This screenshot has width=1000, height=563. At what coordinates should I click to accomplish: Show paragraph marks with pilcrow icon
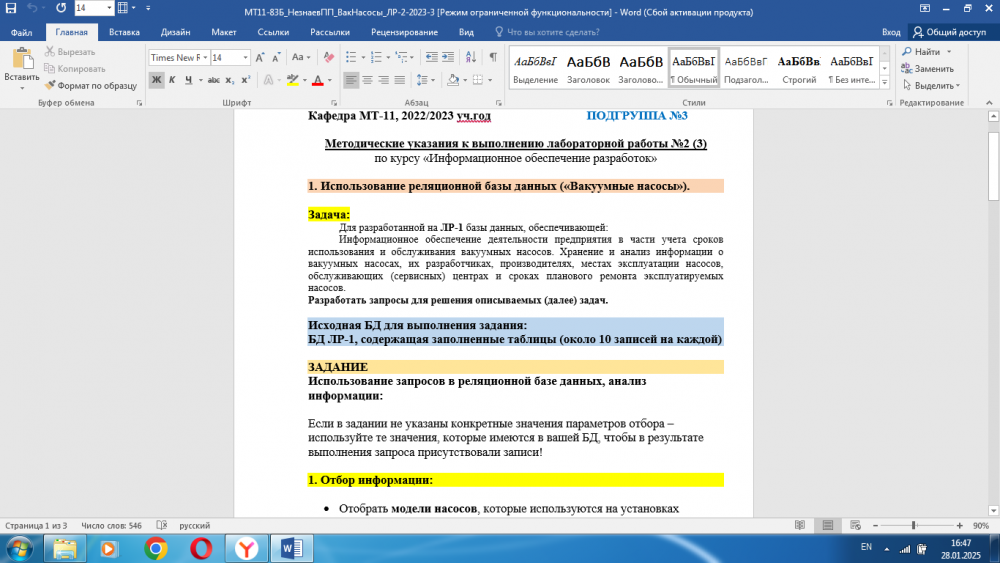[494, 58]
